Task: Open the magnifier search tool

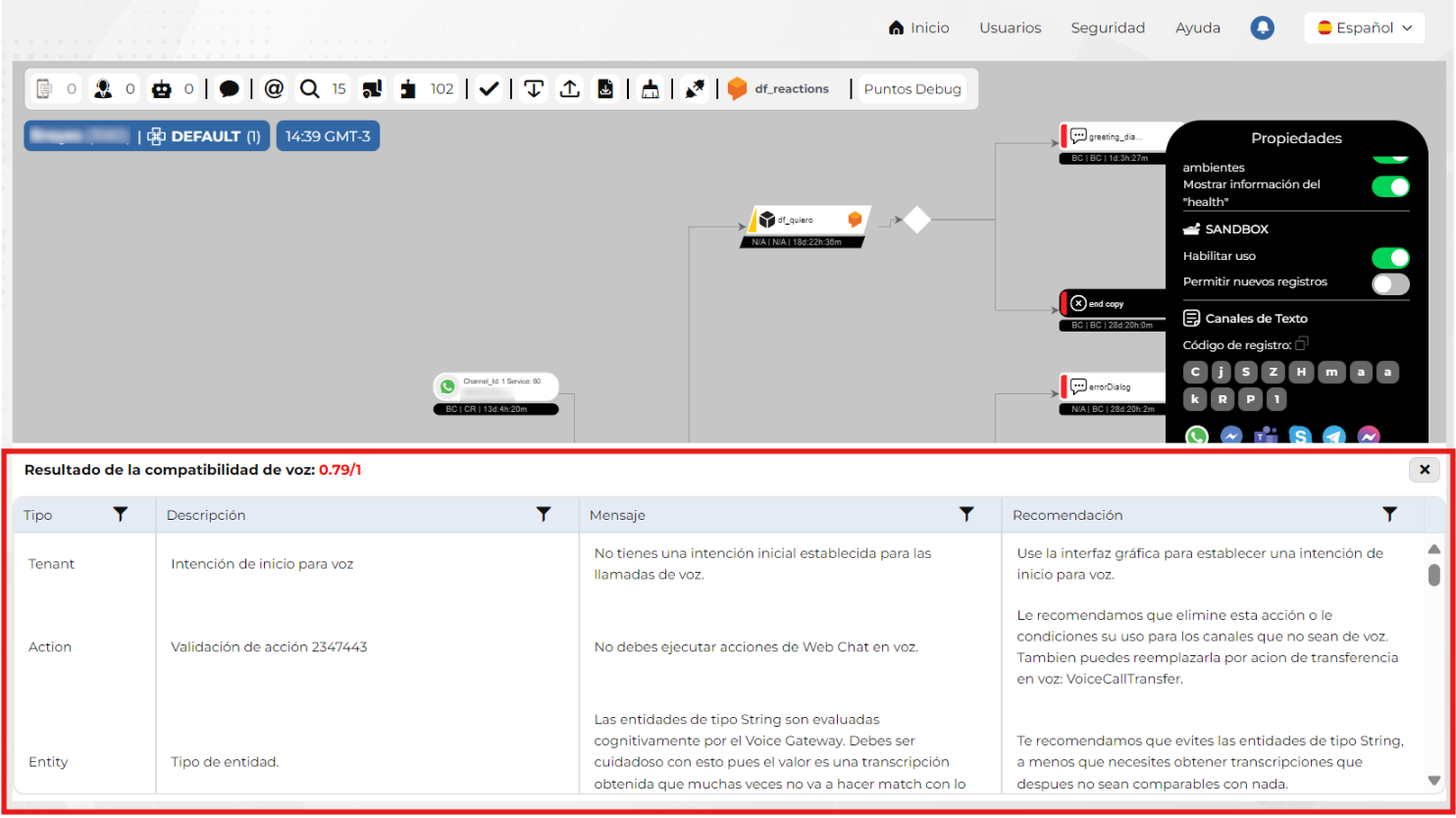Action: pos(310,89)
